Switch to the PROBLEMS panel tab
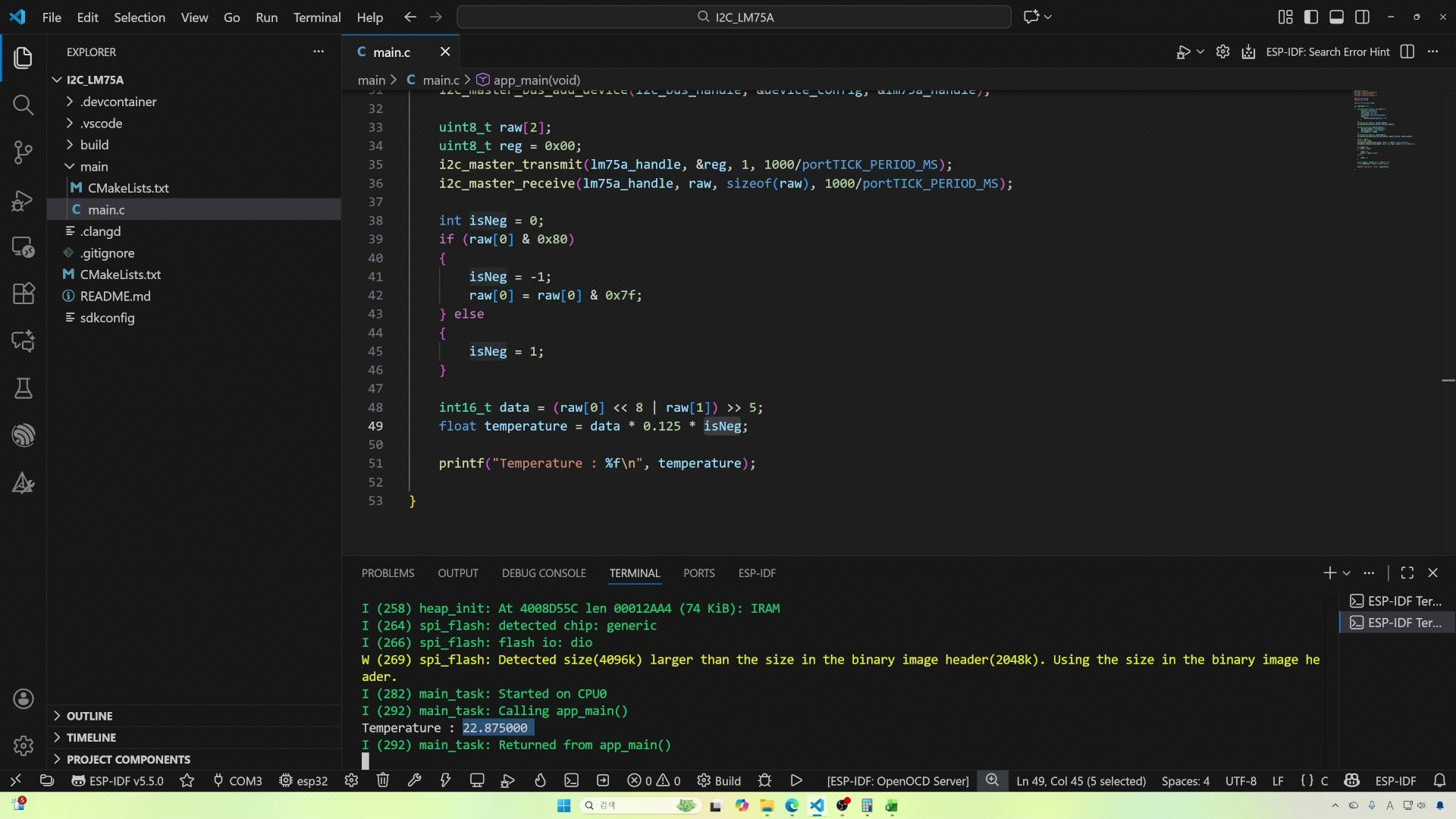This screenshot has height=819, width=1456. [388, 573]
